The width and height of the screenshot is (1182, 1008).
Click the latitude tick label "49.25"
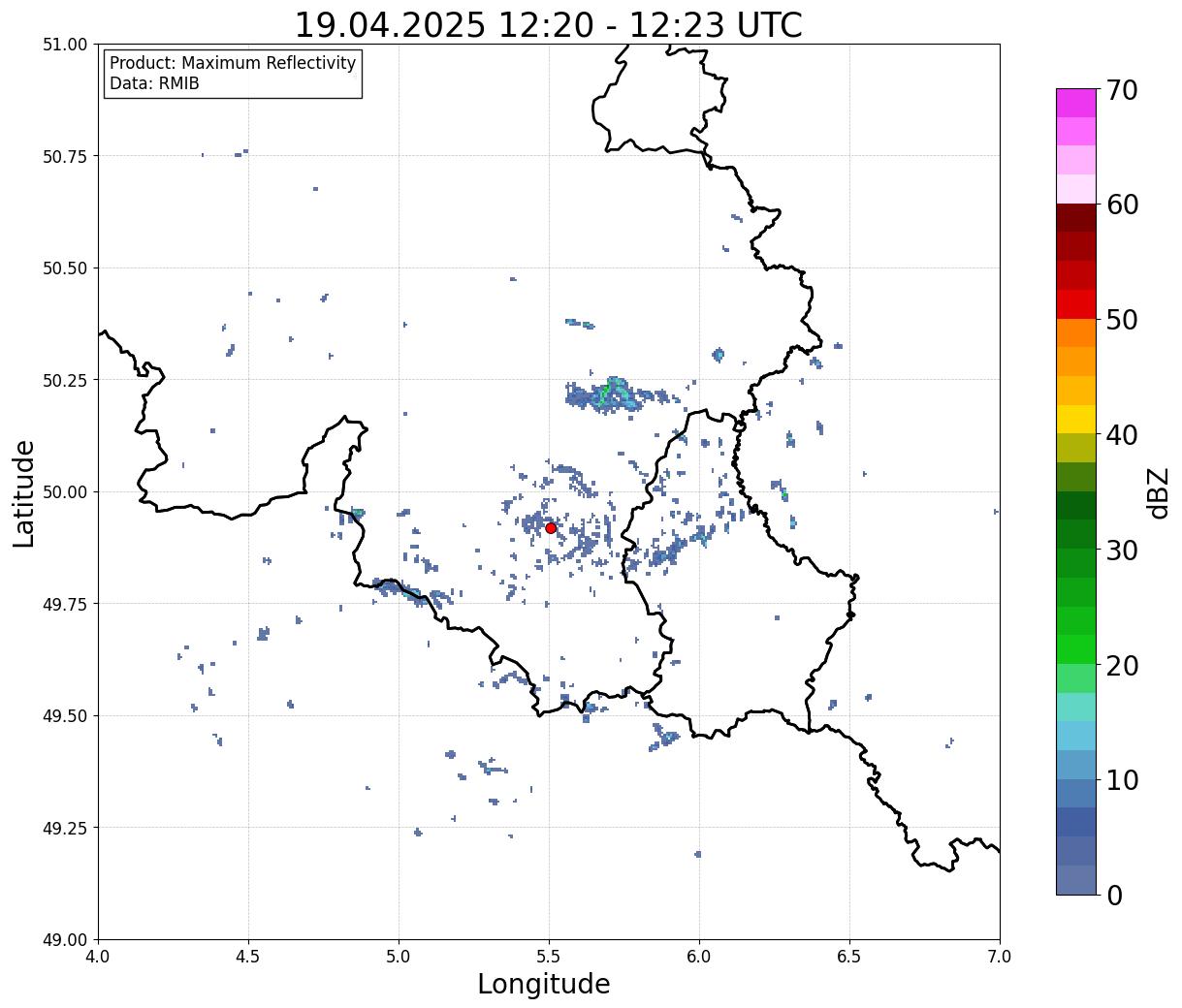[65, 828]
